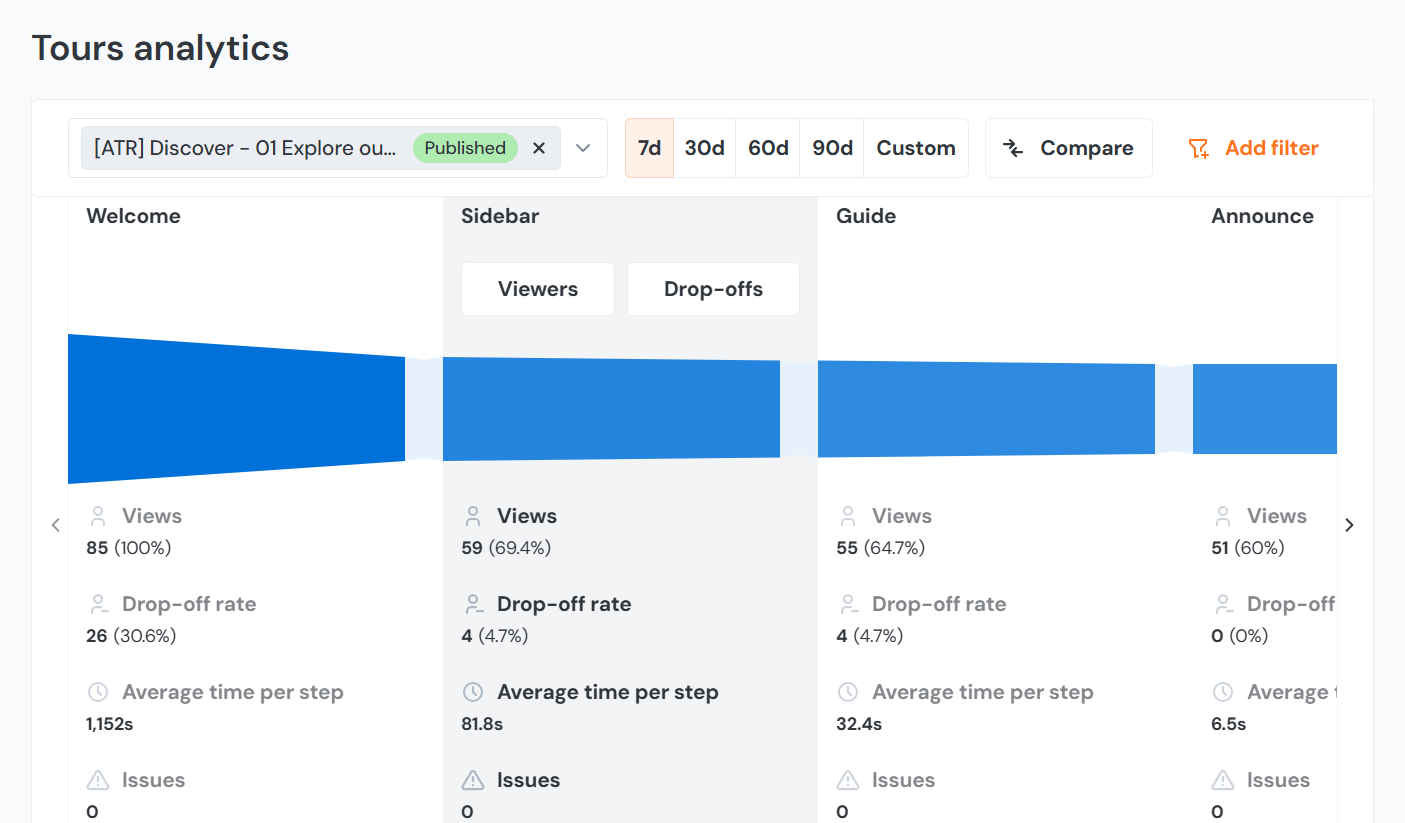Select the 60d range tab
The width and height of the screenshot is (1405, 823).
click(768, 148)
